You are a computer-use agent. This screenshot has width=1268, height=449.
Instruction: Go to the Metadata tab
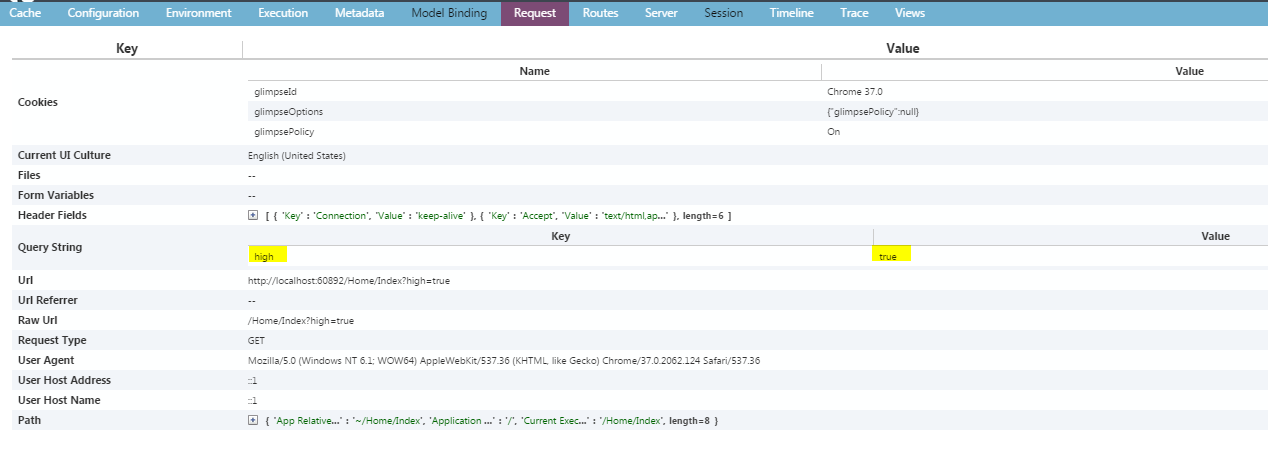coord(359,13)
